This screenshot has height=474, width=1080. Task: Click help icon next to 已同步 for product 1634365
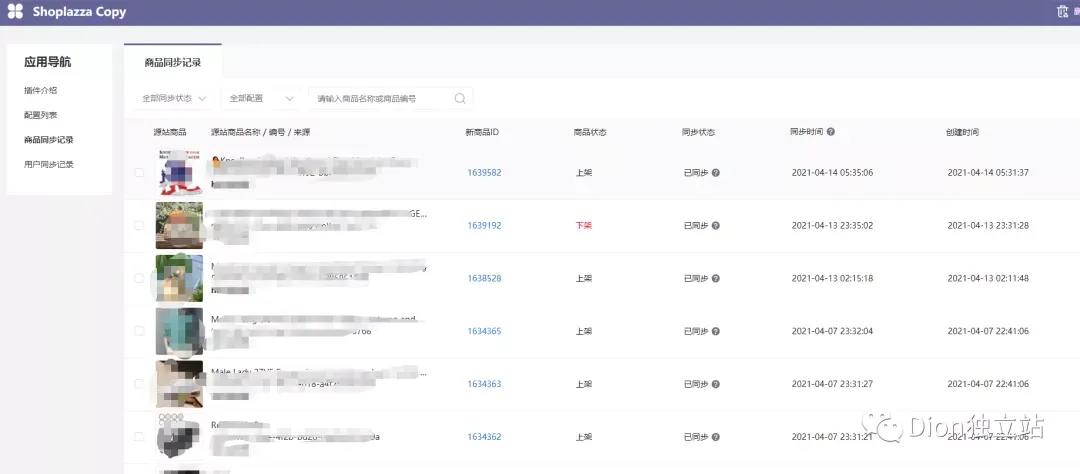(716, 331)
